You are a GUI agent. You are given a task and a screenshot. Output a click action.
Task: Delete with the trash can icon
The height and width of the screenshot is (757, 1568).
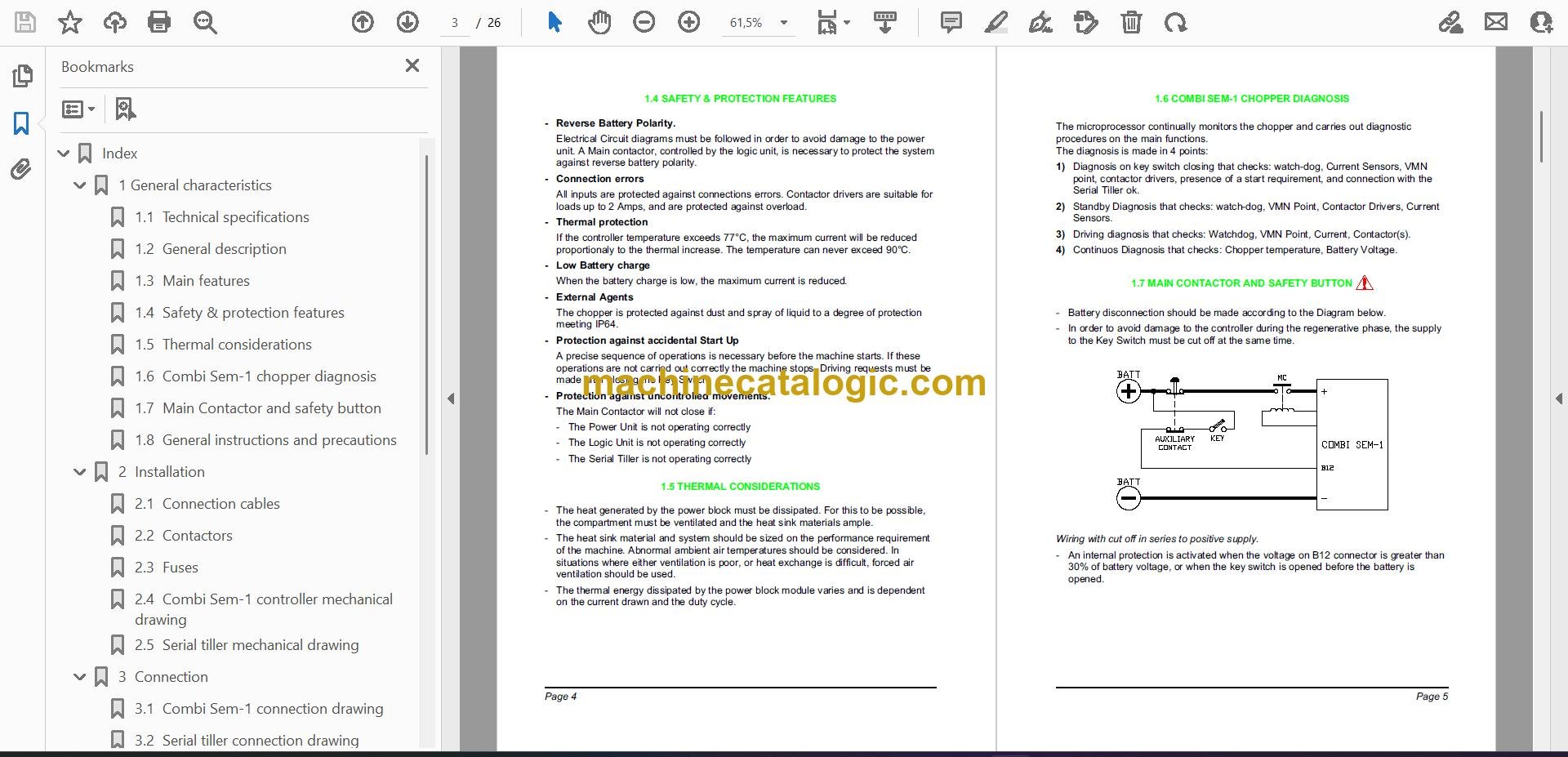[x=1131, y=22]
